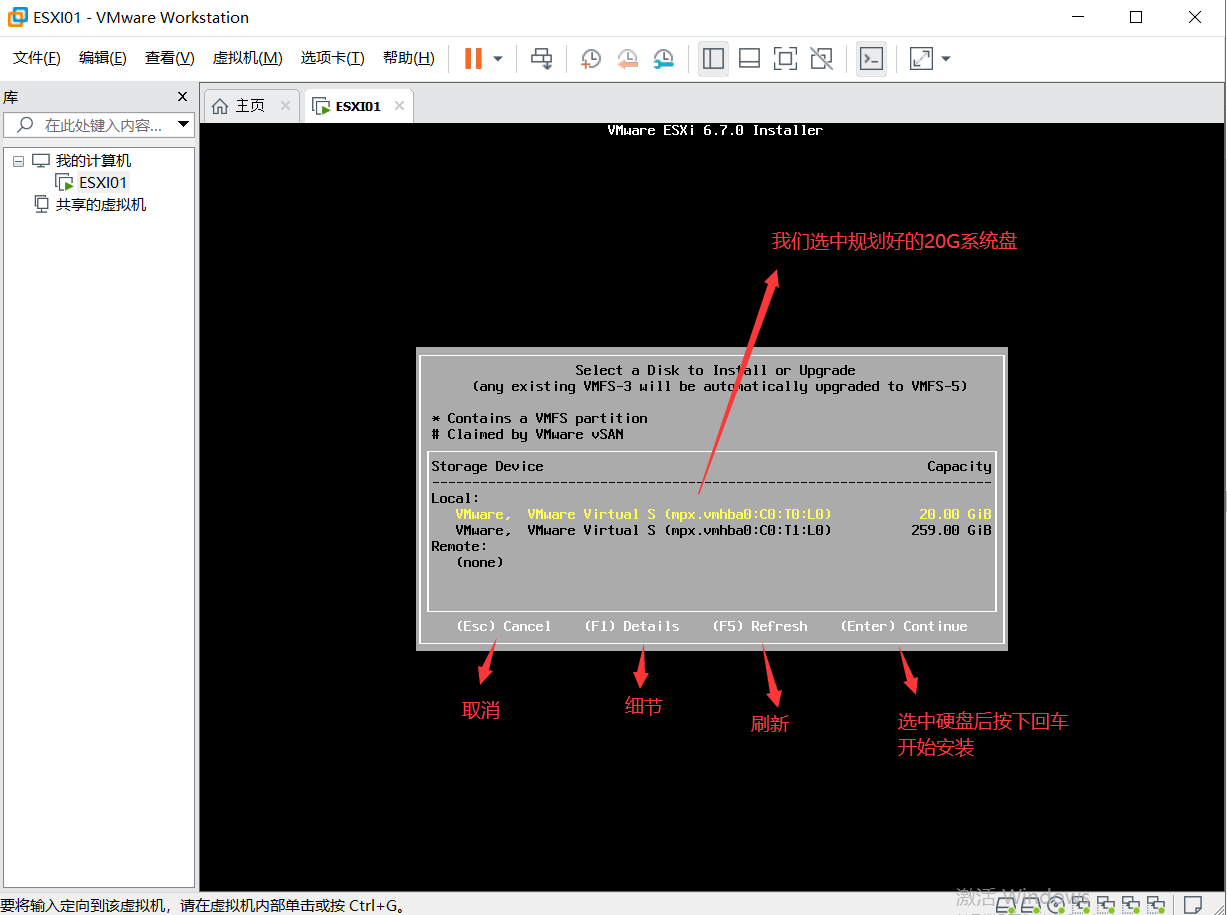Click the stretch guest display icon
1227x915 pixels.
(921, 59)
